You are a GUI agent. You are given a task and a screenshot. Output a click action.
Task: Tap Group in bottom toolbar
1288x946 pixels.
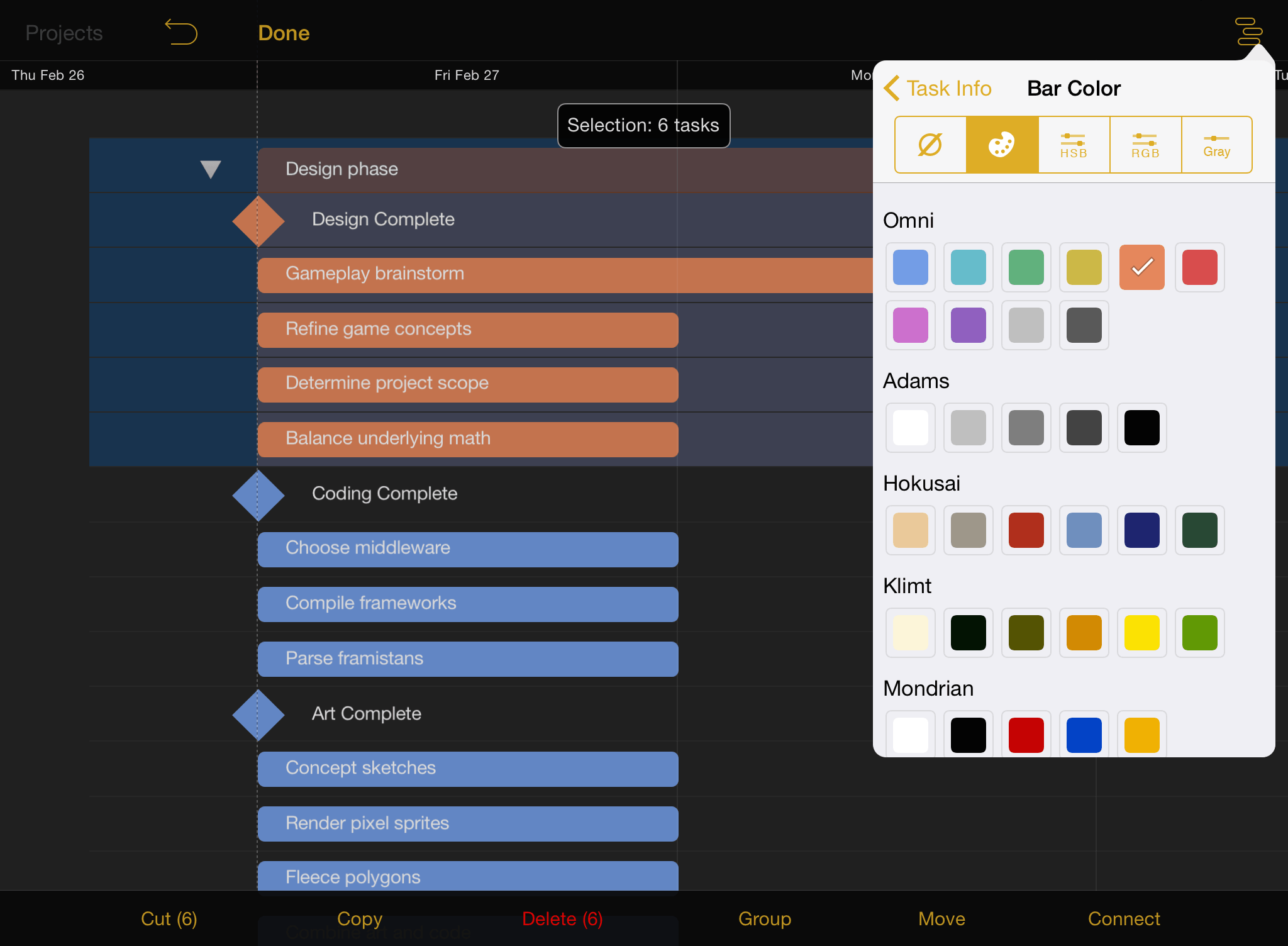pyautogui.click(x=765, y=918)
